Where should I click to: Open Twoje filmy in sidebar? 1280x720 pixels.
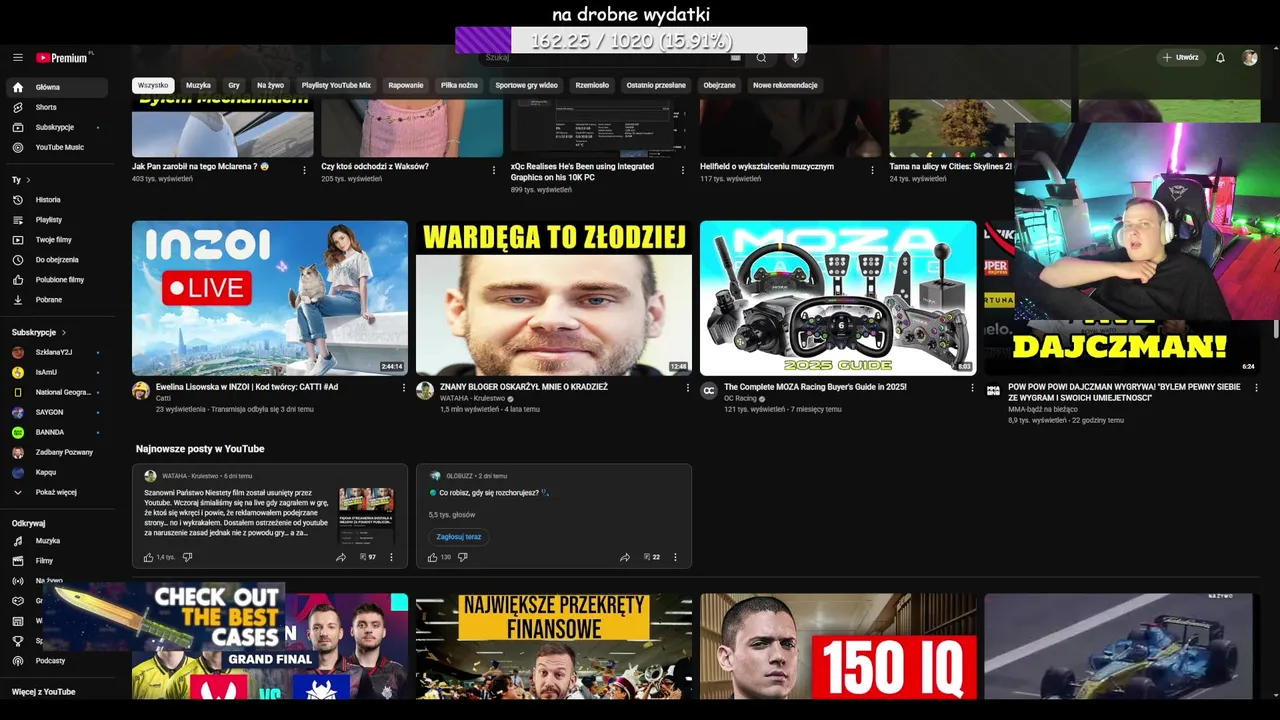[56, 240]
